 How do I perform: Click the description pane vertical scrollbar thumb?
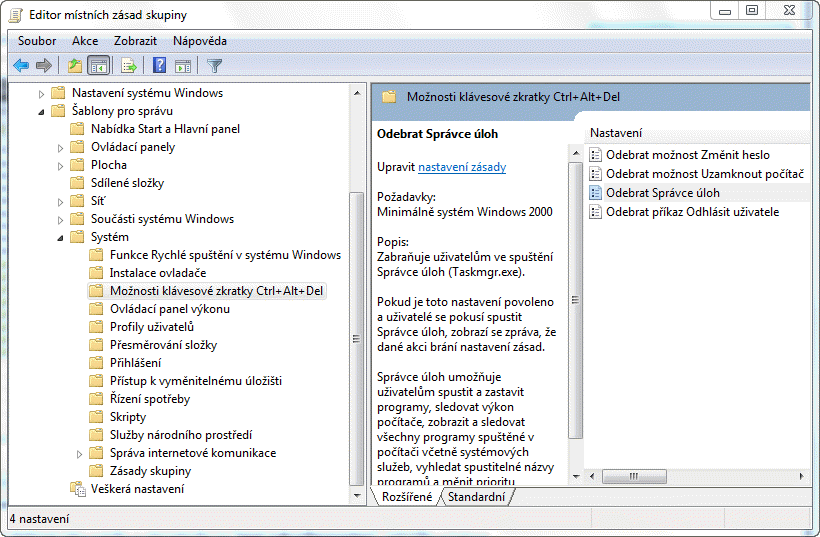tap(575, 300)
